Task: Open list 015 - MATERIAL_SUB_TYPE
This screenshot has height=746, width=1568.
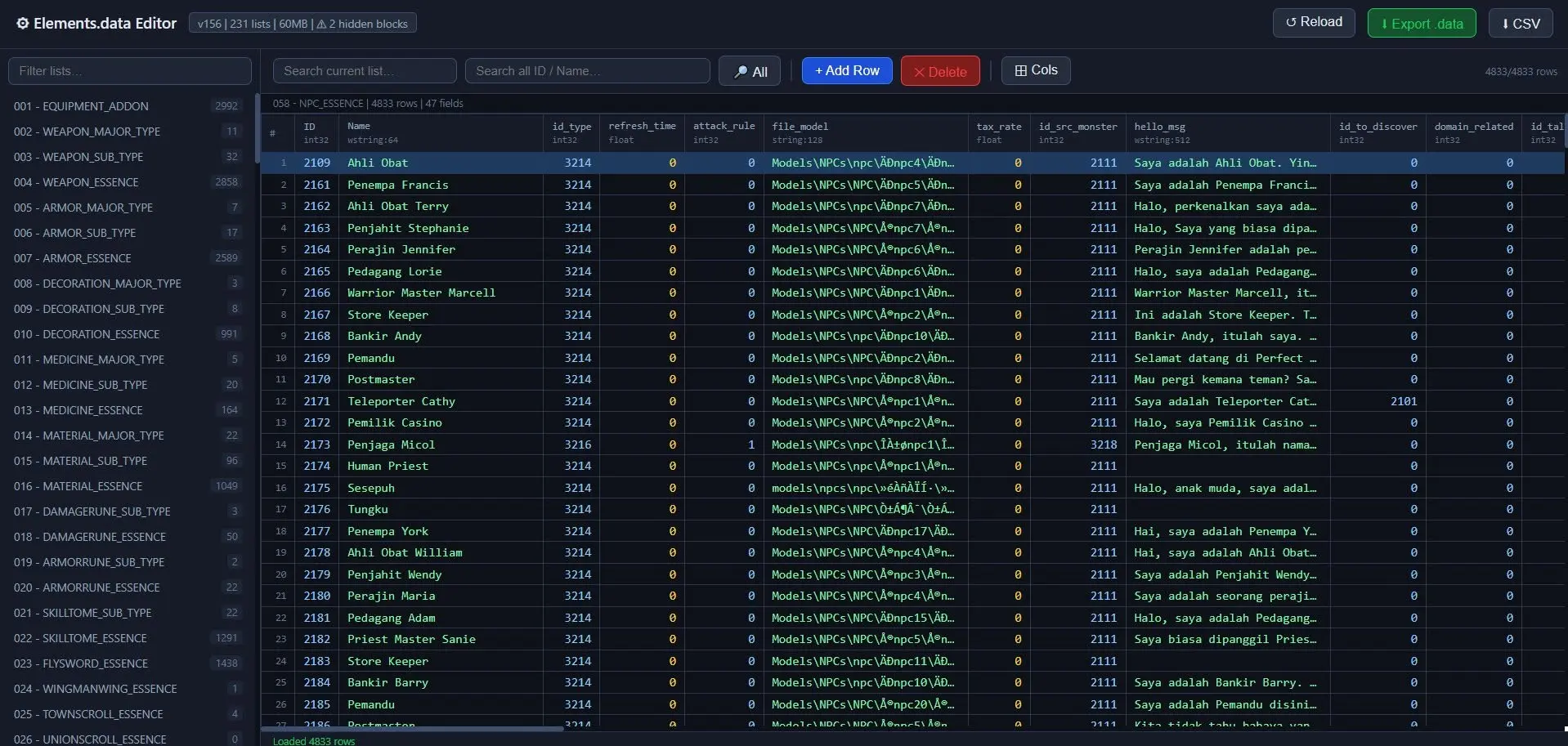Action: coord(128,461)
